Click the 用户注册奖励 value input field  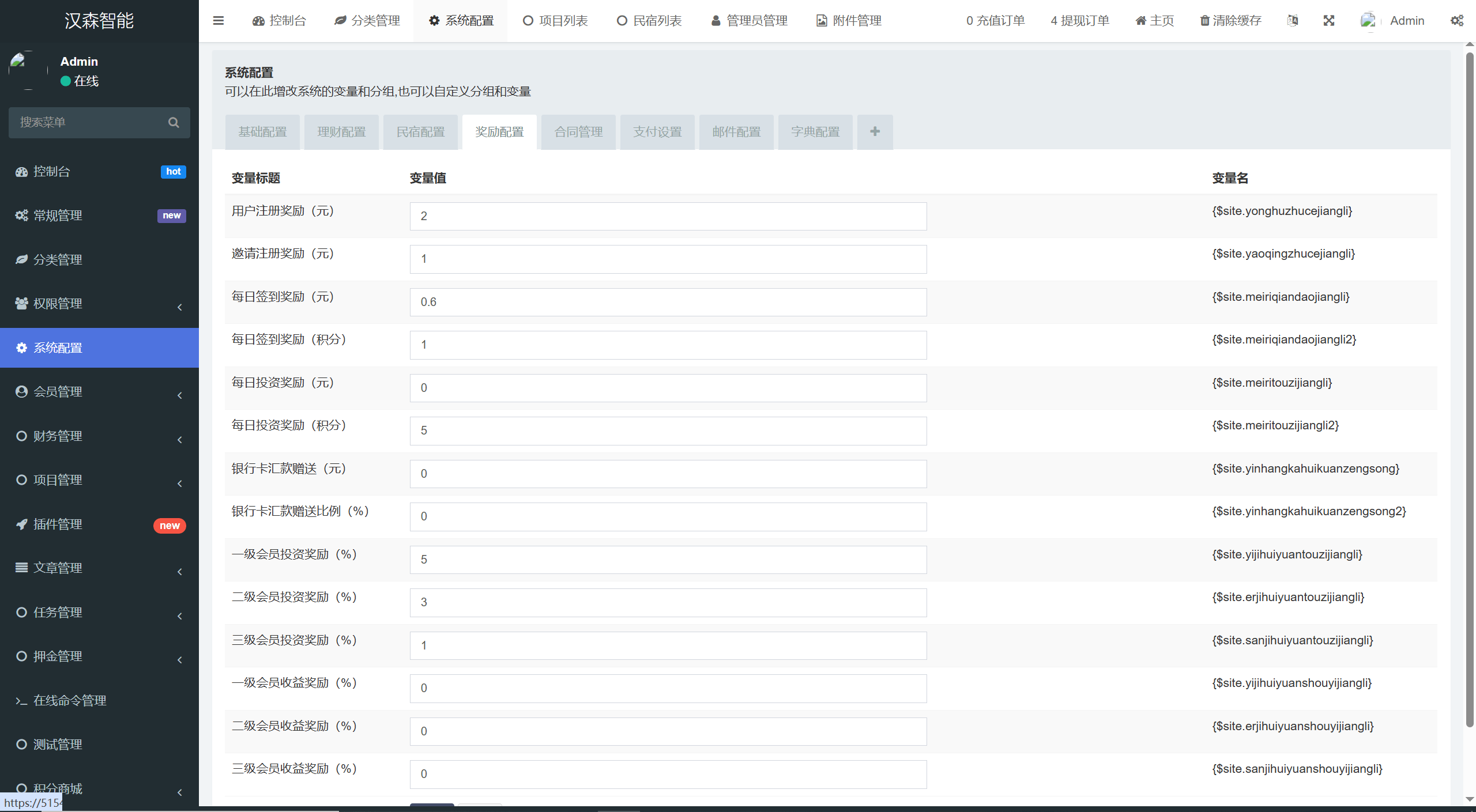(668, 216)
